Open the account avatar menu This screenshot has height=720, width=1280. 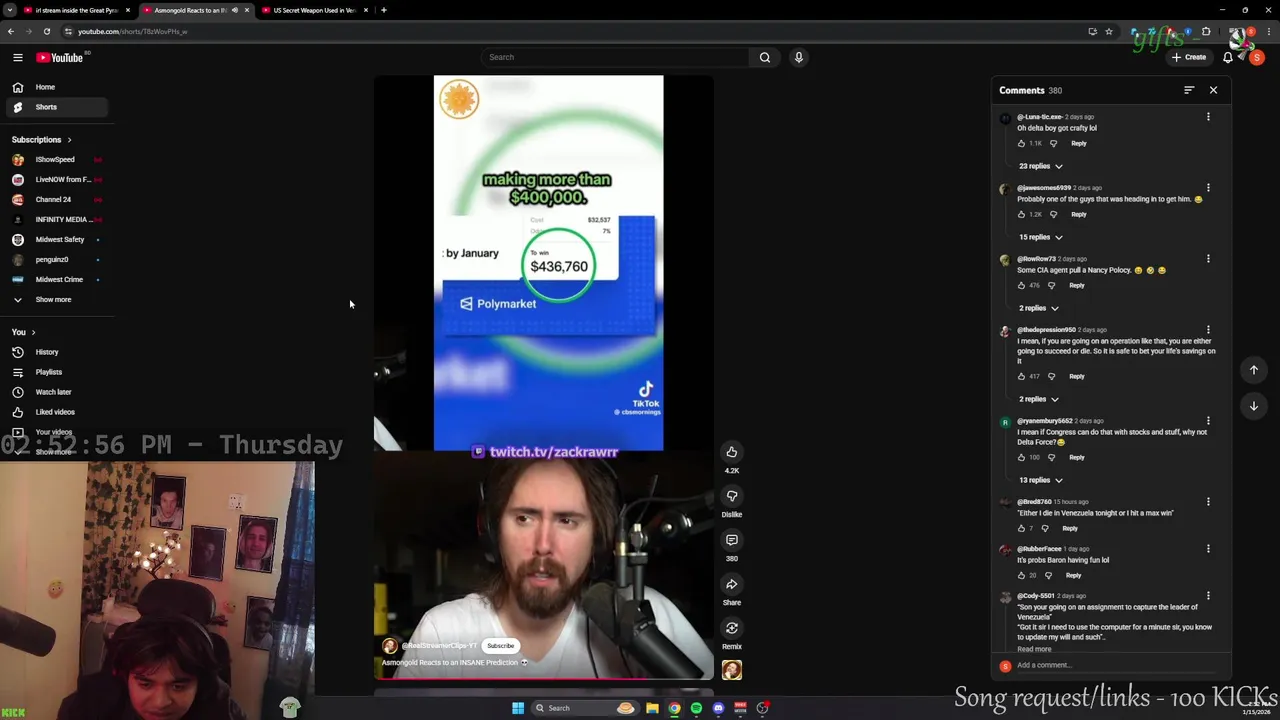1257,57
